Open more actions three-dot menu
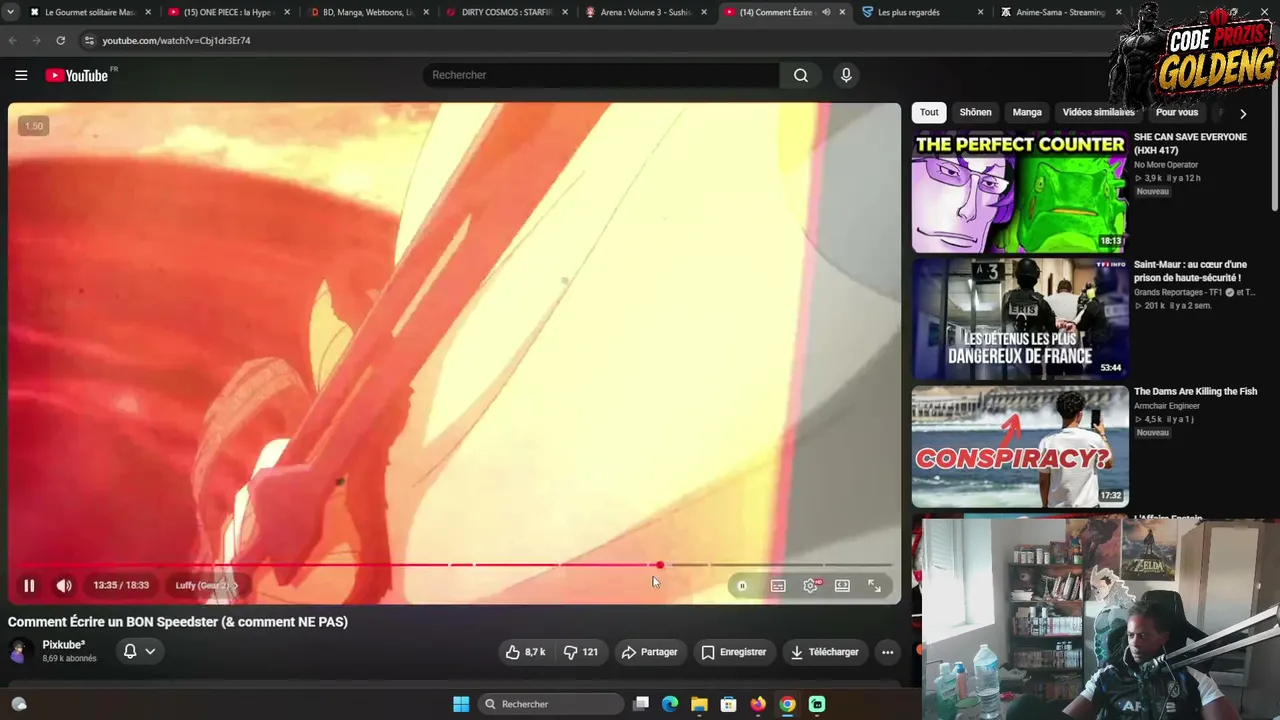 887,652
